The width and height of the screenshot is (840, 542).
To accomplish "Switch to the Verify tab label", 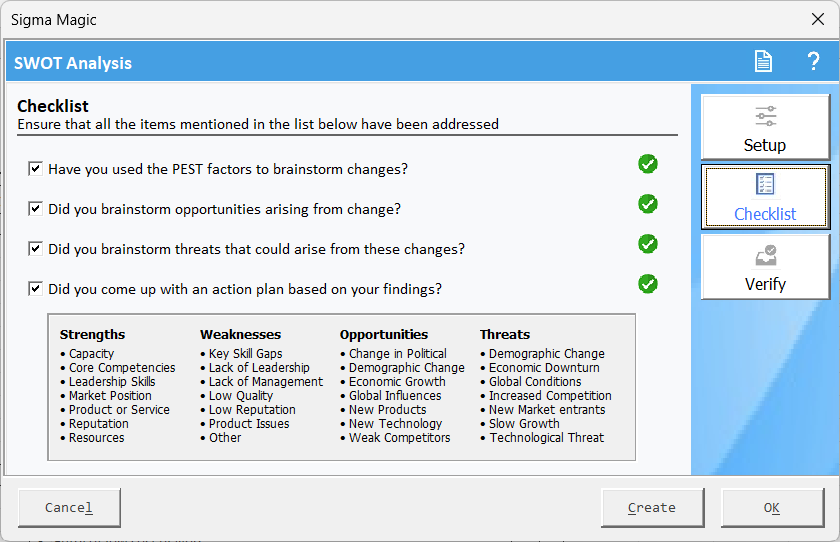I will click(x=765, y=284).
